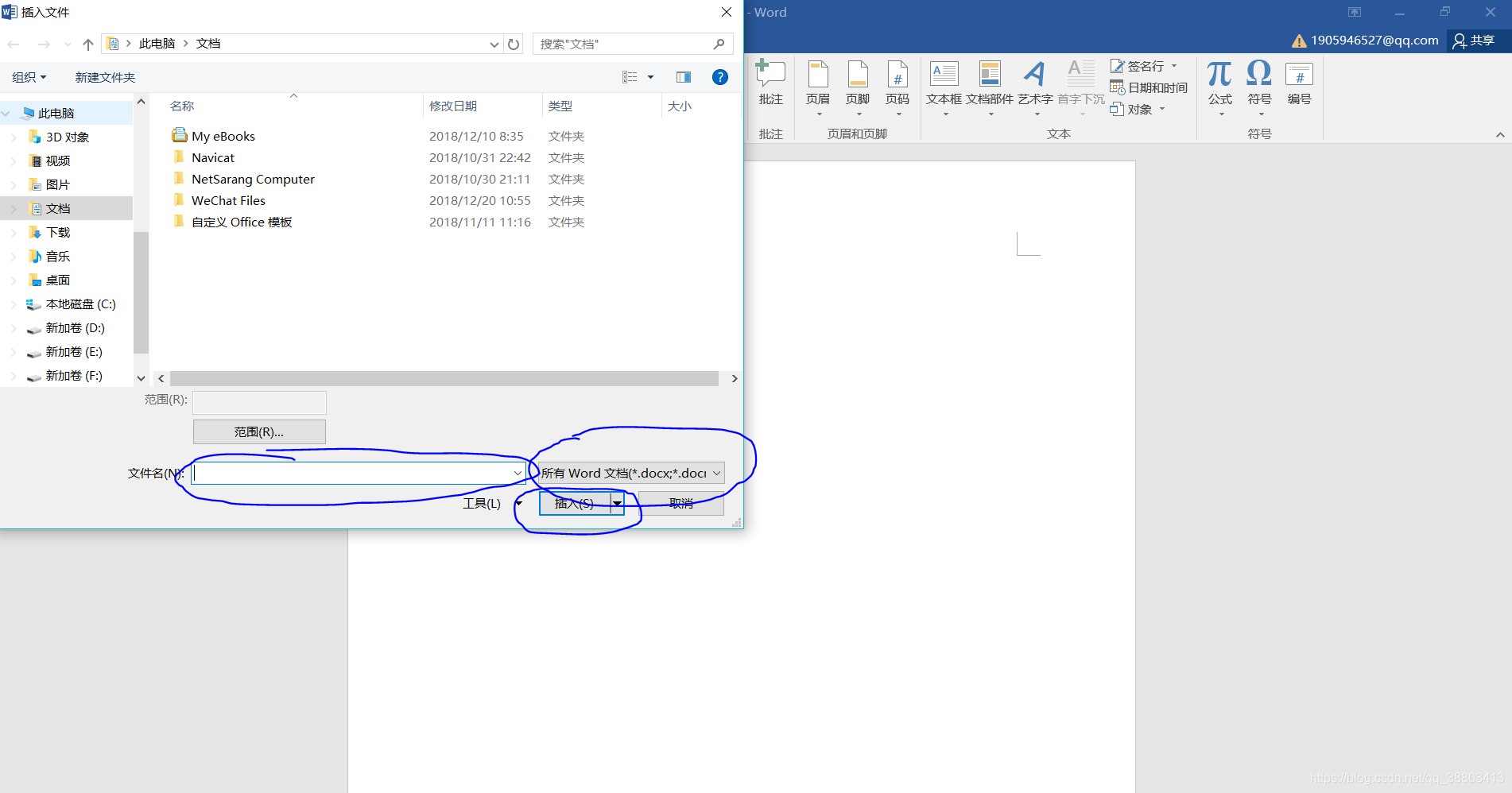Collapse the Word ribbon with the caret

[x=1500, y=135]
